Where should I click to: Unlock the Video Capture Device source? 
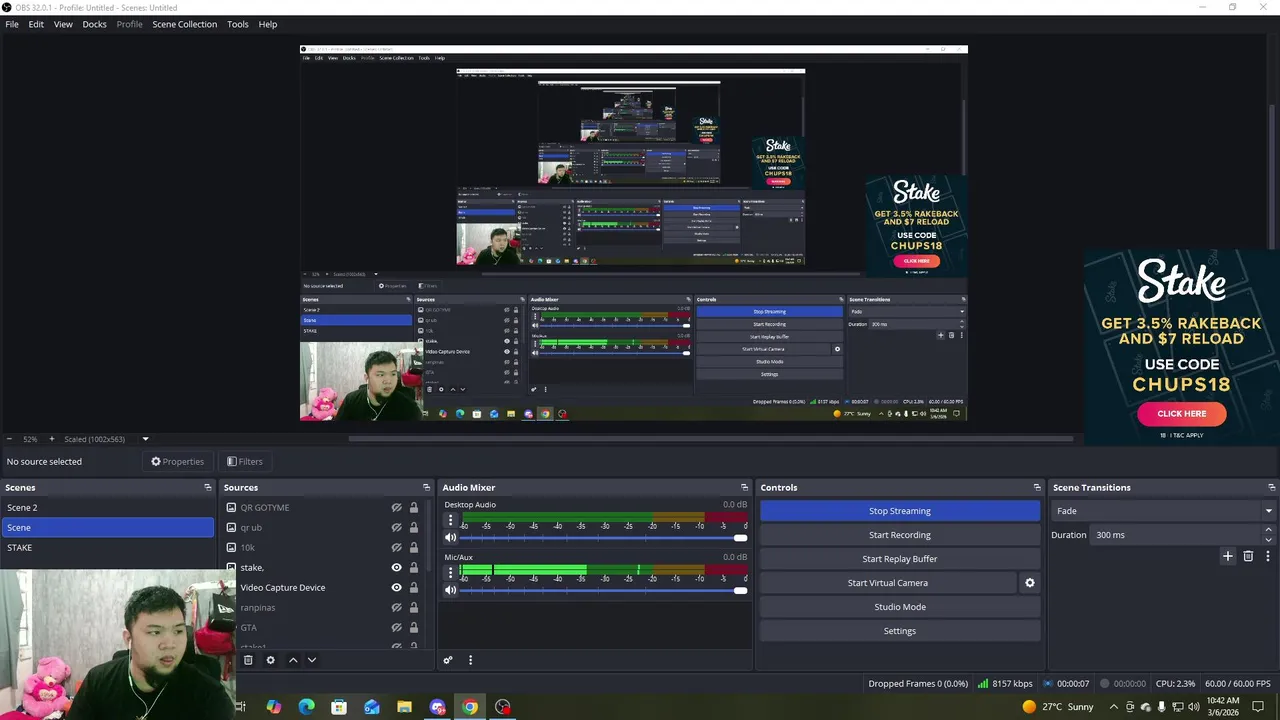click(x=413, y=588)
